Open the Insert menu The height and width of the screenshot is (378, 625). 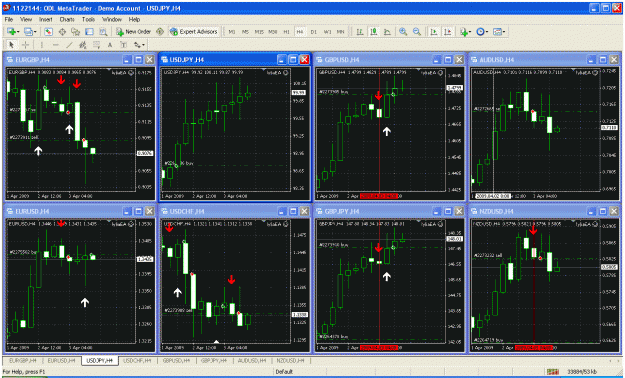[x=45, y=19]
